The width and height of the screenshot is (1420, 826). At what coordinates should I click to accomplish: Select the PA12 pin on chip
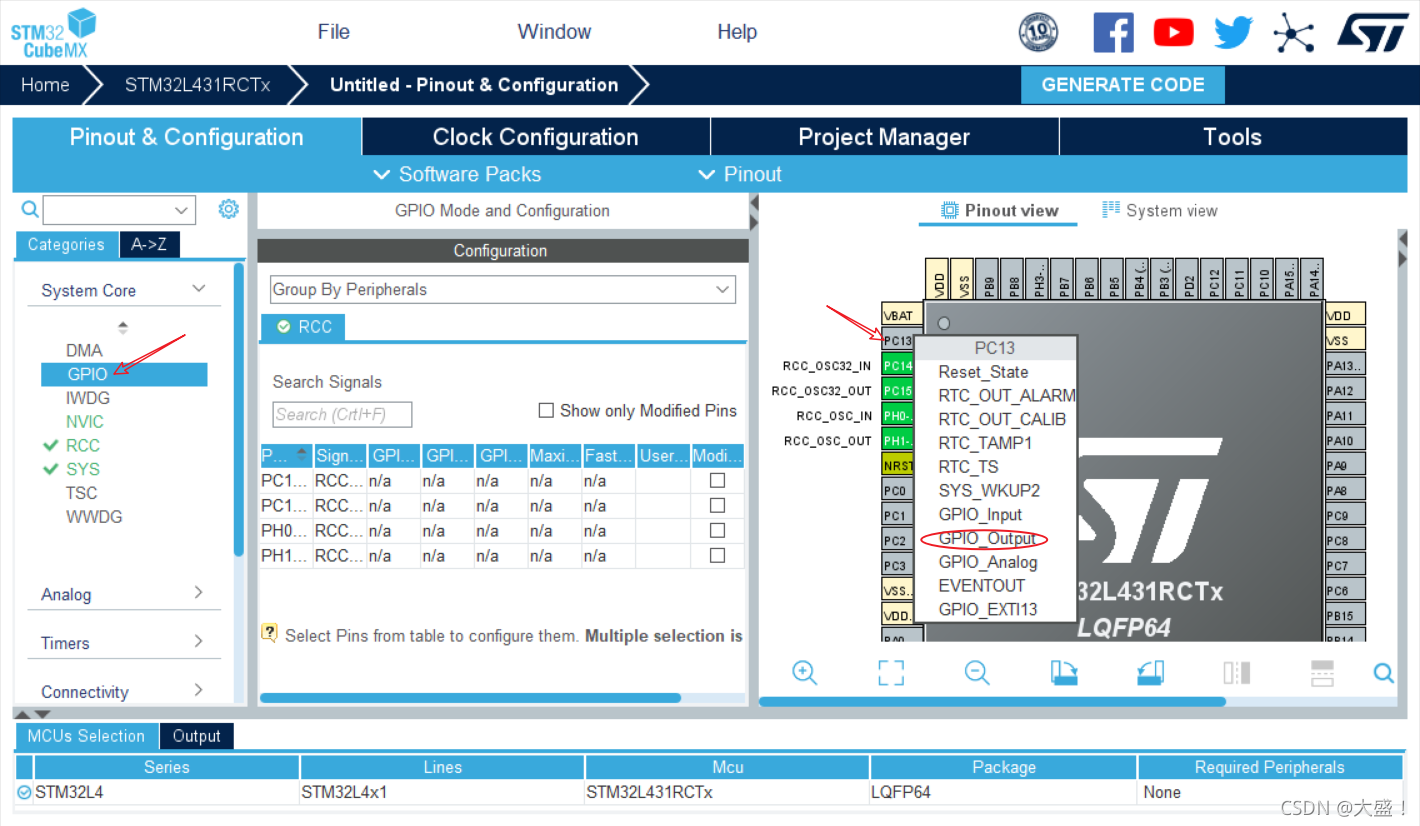(1345, 390)
